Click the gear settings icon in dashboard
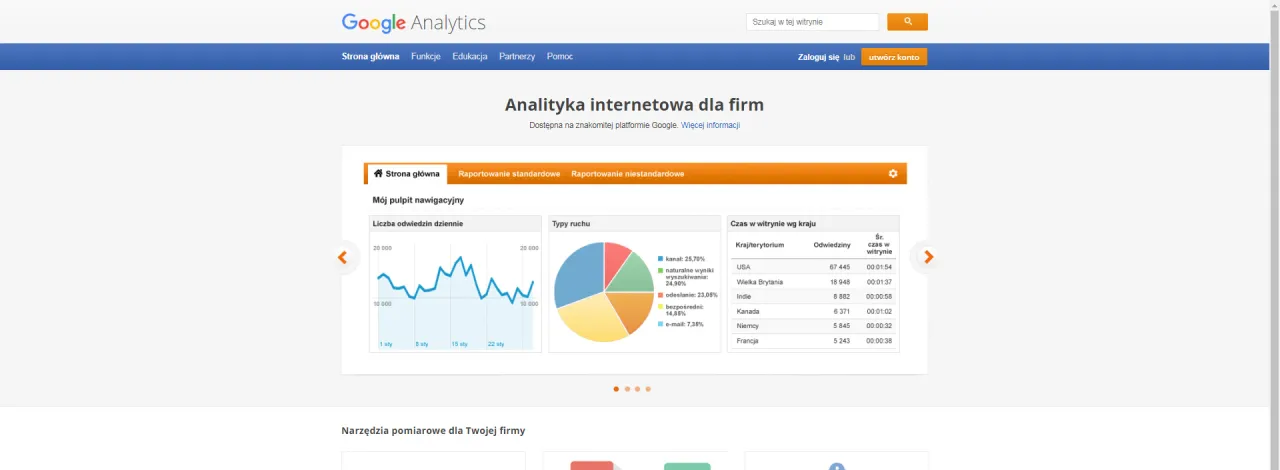 point(893,174)
